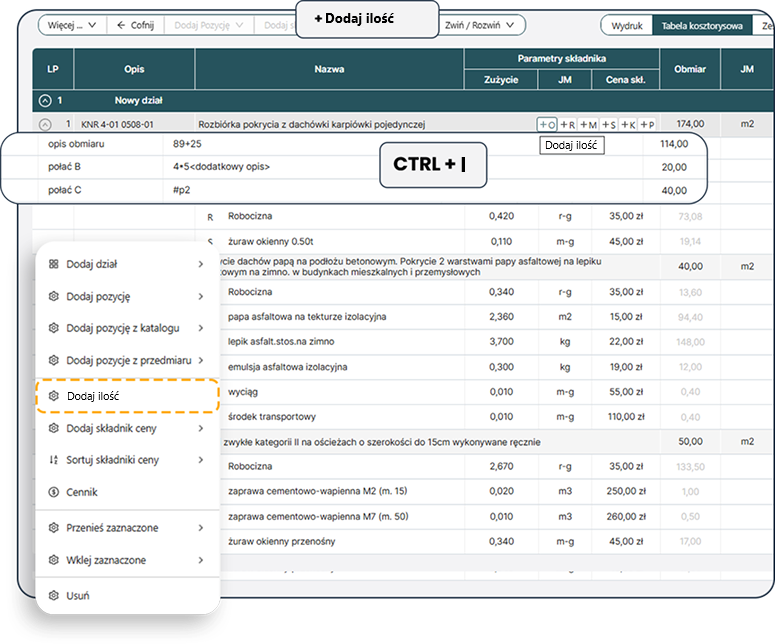Collapse position KNR 4-01 0508-01 row
775x644 pixels.
point(45,125)
